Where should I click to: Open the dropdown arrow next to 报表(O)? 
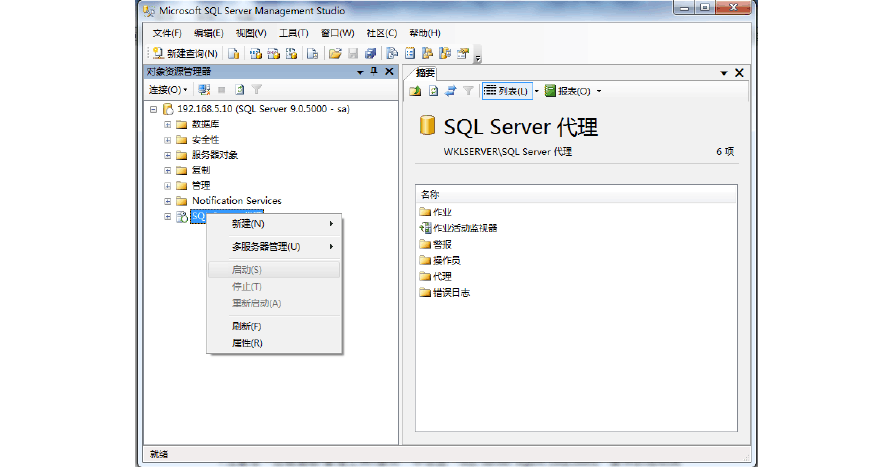click(x=599, y=91)
